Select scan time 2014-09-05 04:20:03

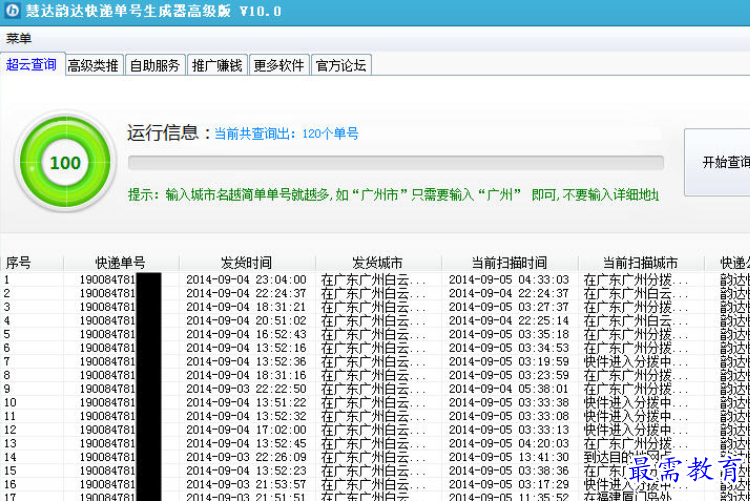509,443
